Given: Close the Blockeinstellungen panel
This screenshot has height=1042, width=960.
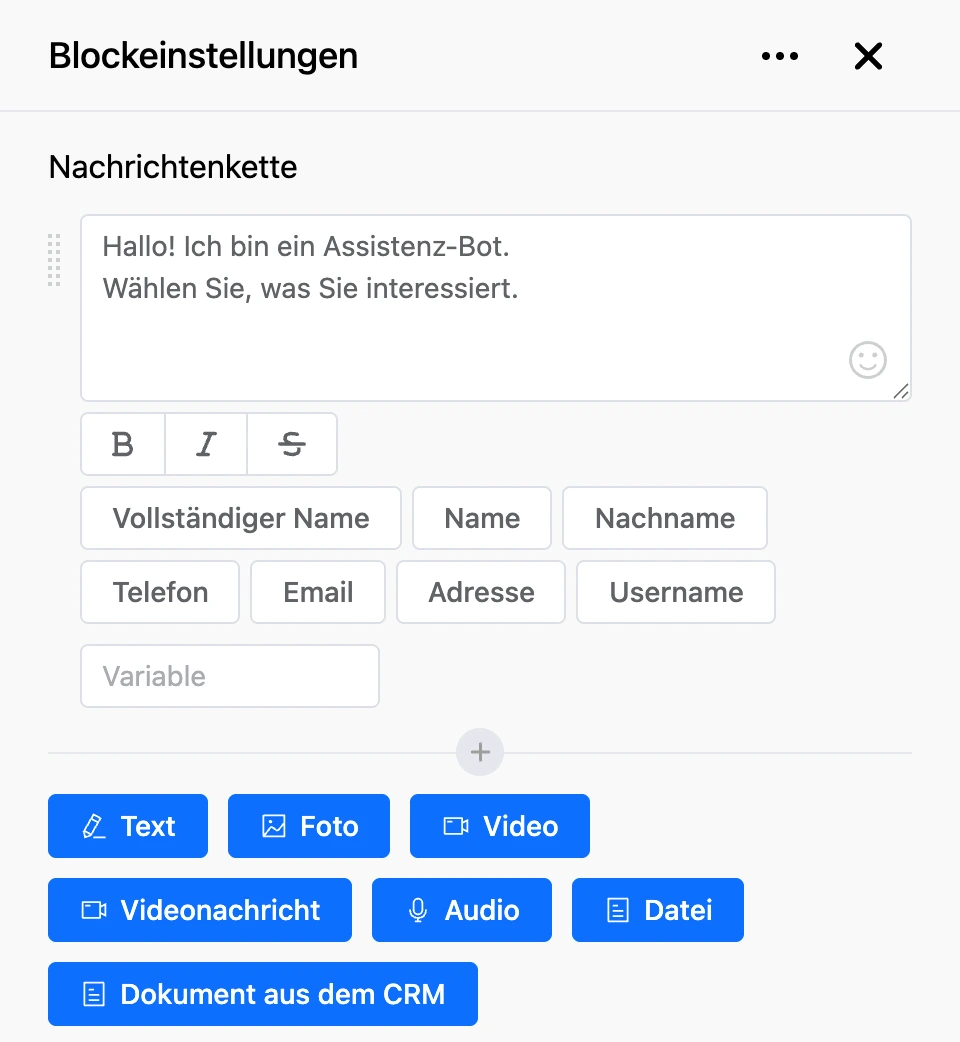Looking at the screenshot, I should 868,56.
